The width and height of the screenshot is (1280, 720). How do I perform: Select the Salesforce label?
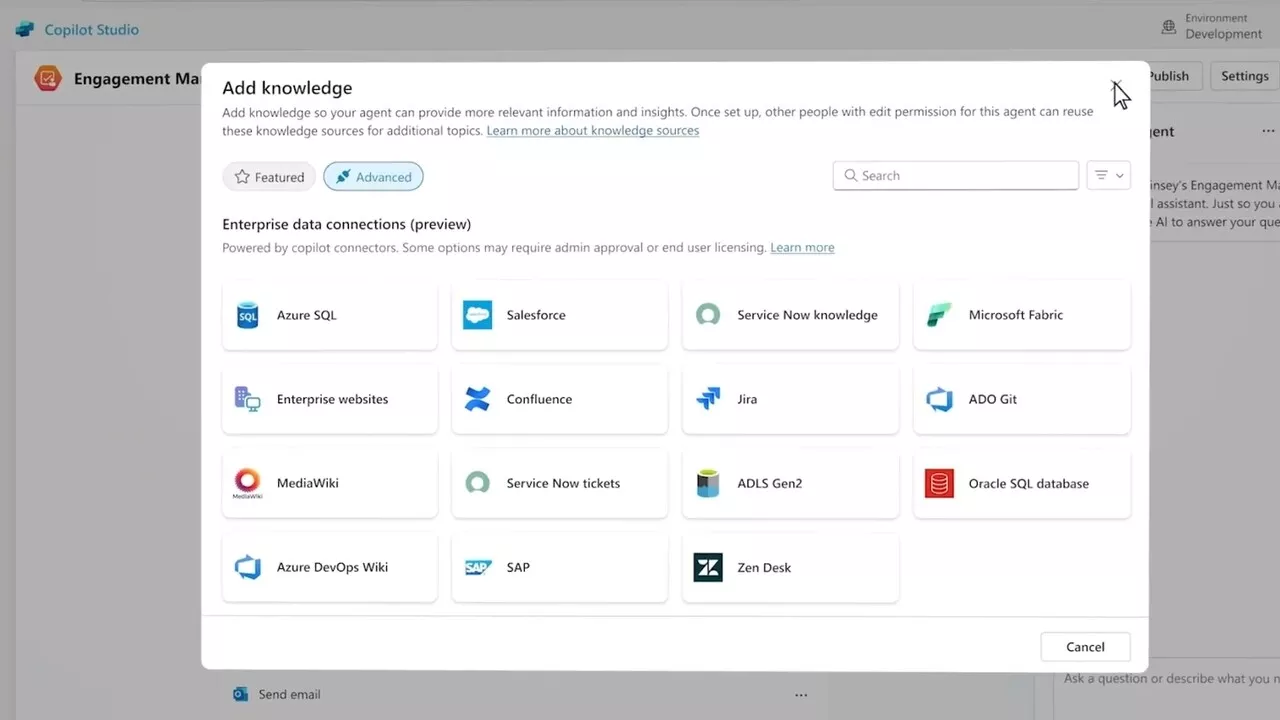[x=536, y=315]
